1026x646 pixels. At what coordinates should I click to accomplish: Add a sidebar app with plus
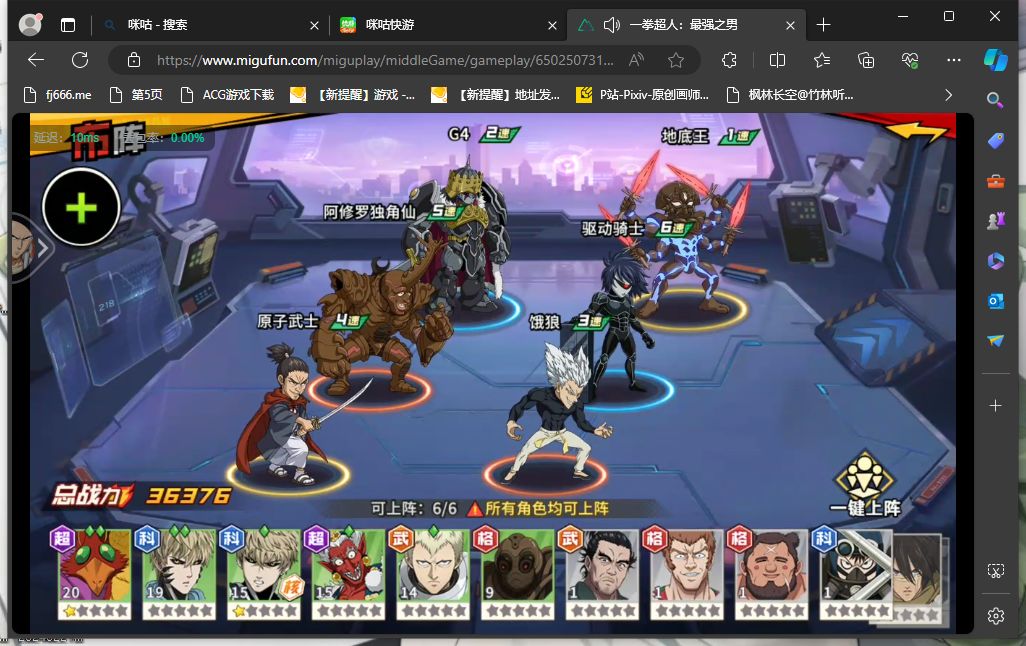pyautogui.click(x=995, y=405)
